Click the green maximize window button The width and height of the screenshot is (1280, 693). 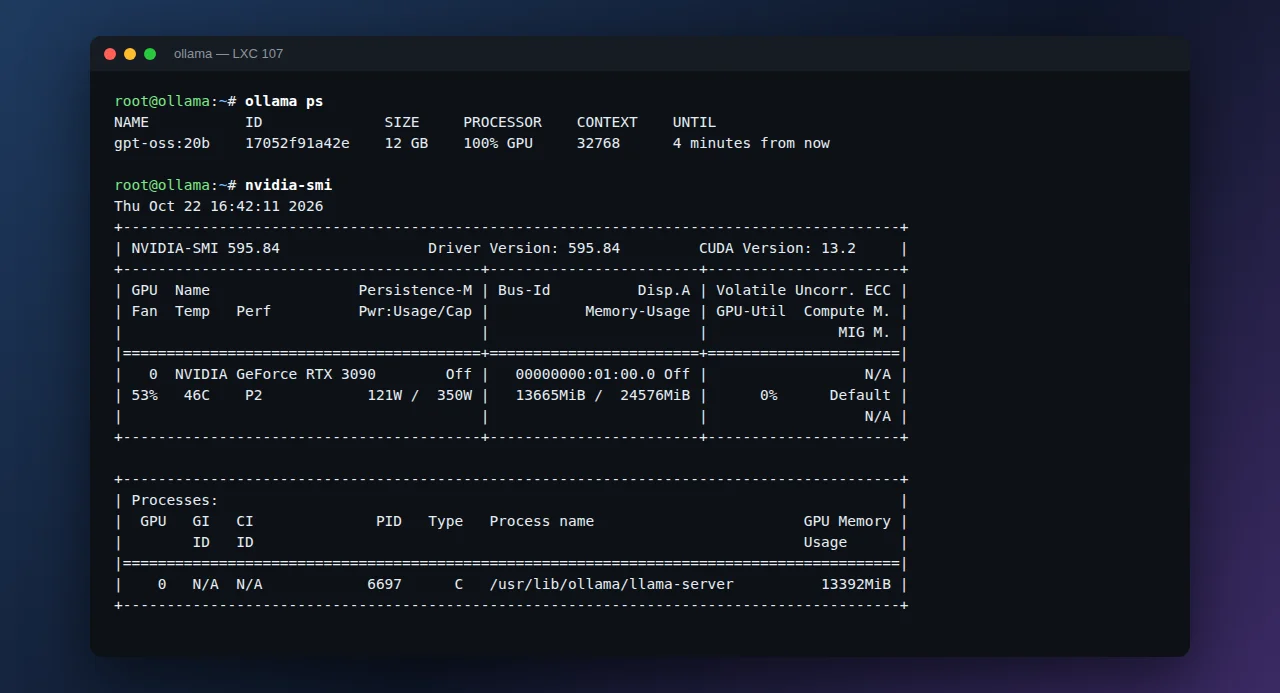150,54
